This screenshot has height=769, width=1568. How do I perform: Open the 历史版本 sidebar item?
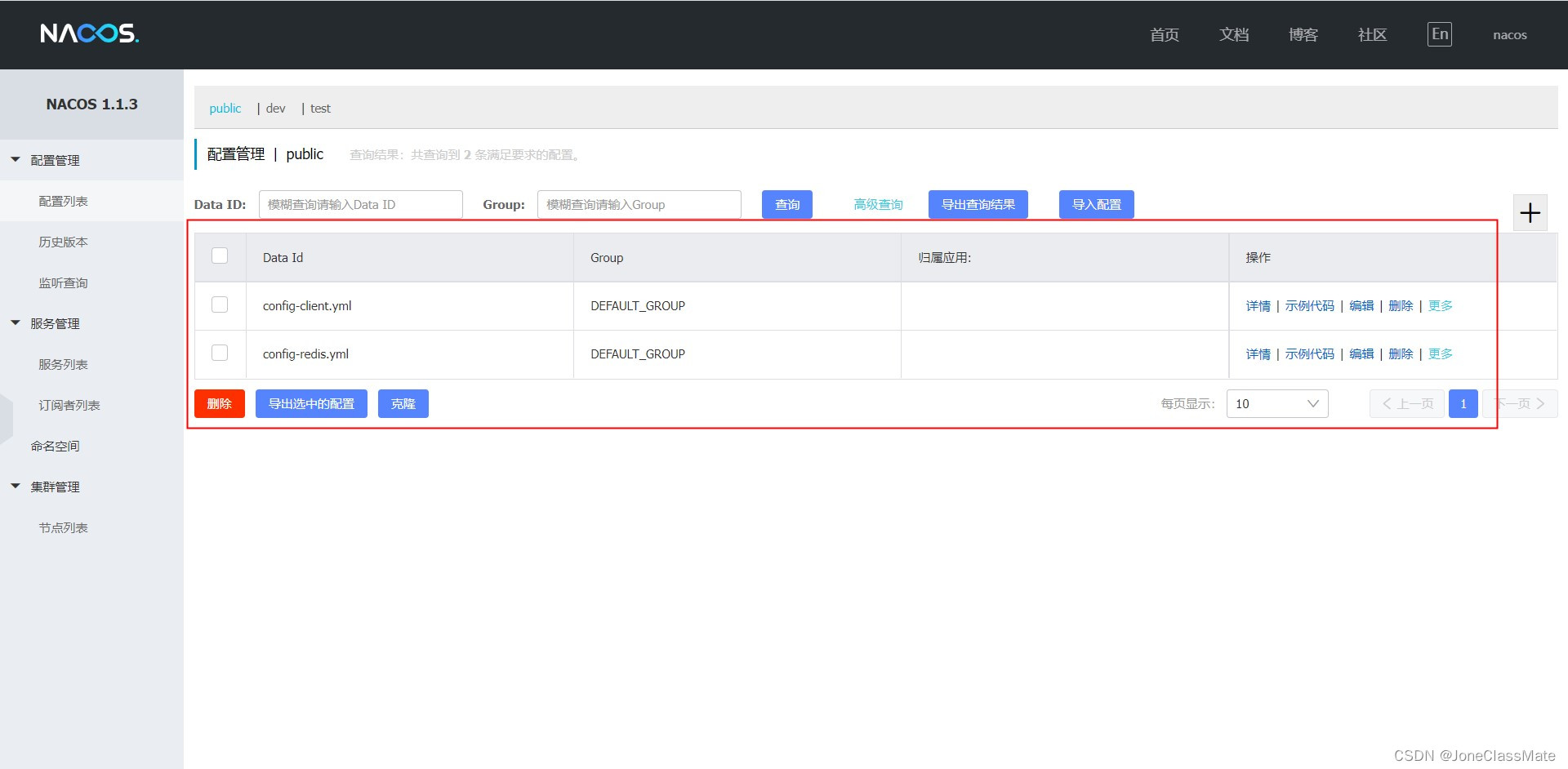[91, 242]
